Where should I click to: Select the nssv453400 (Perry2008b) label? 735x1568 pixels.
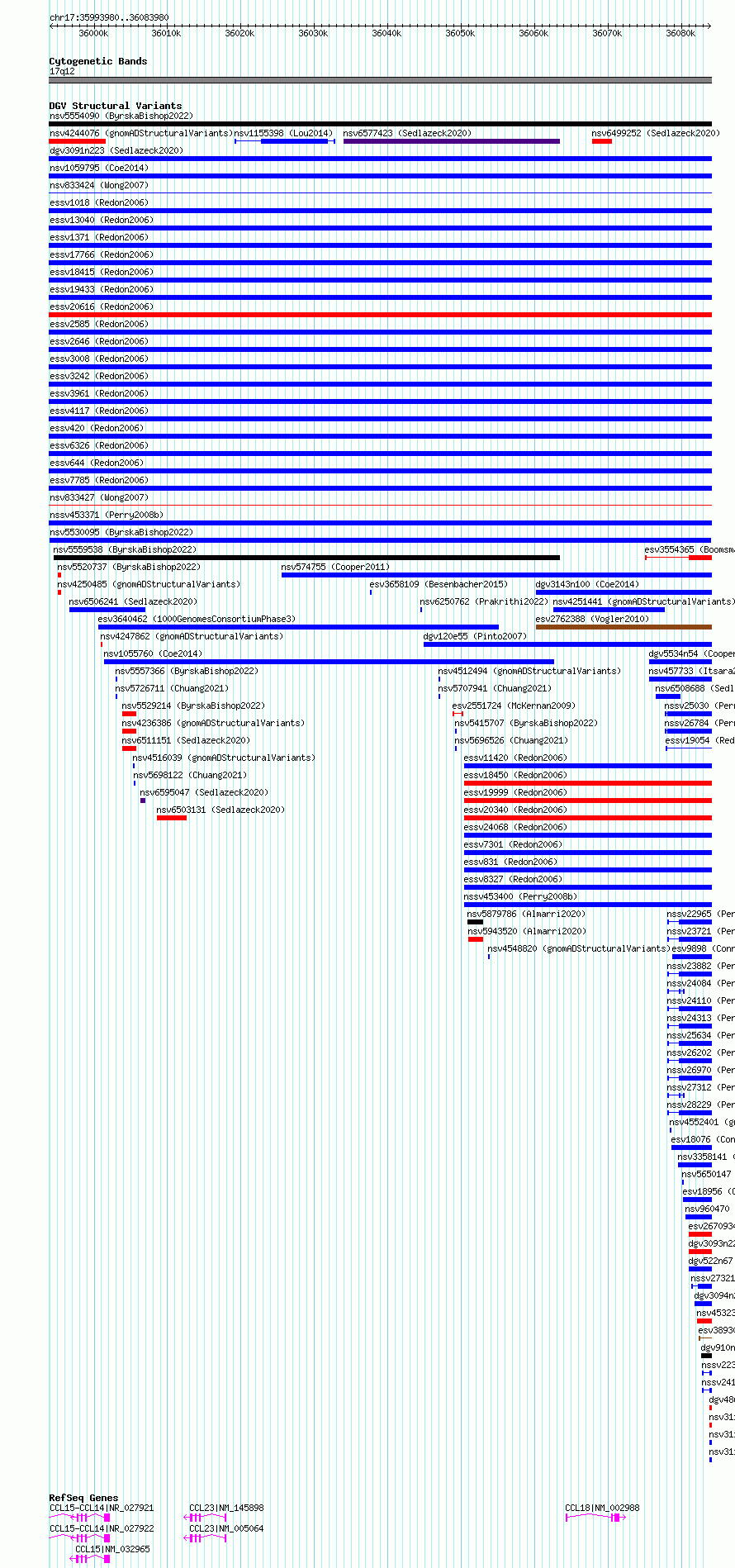520,897
